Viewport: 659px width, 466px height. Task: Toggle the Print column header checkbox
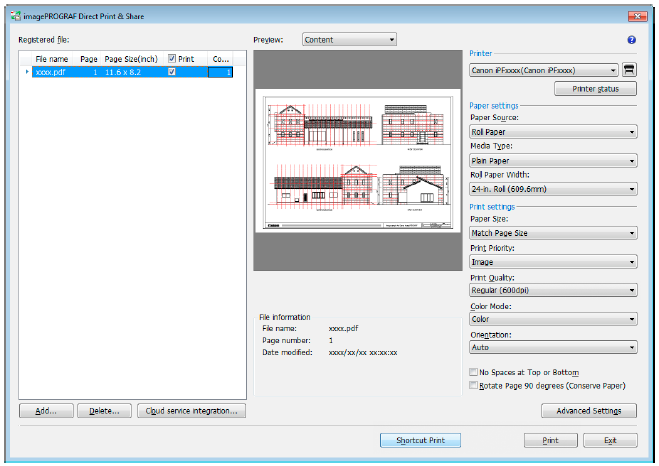(x=172, y=59)
